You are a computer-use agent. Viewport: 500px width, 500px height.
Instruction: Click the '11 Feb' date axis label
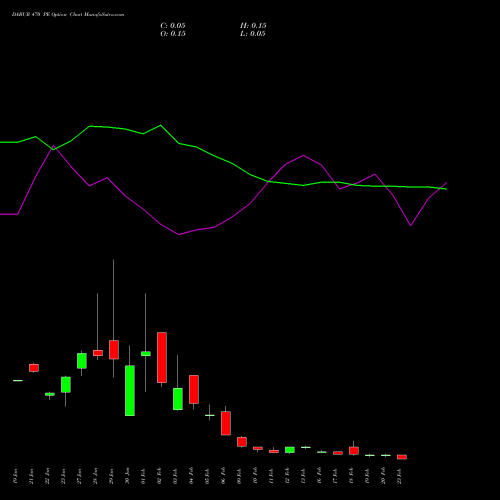click(x=271, y=476)
